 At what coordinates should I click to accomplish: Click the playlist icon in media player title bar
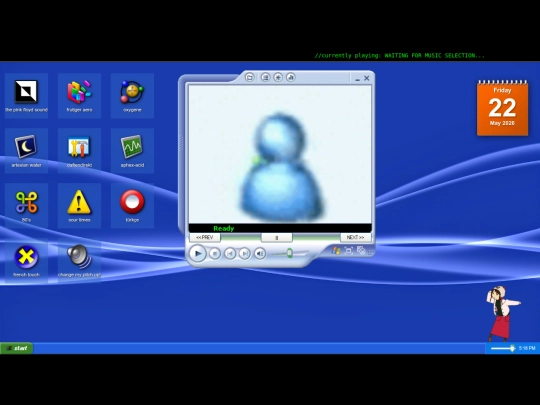(265, 77)
